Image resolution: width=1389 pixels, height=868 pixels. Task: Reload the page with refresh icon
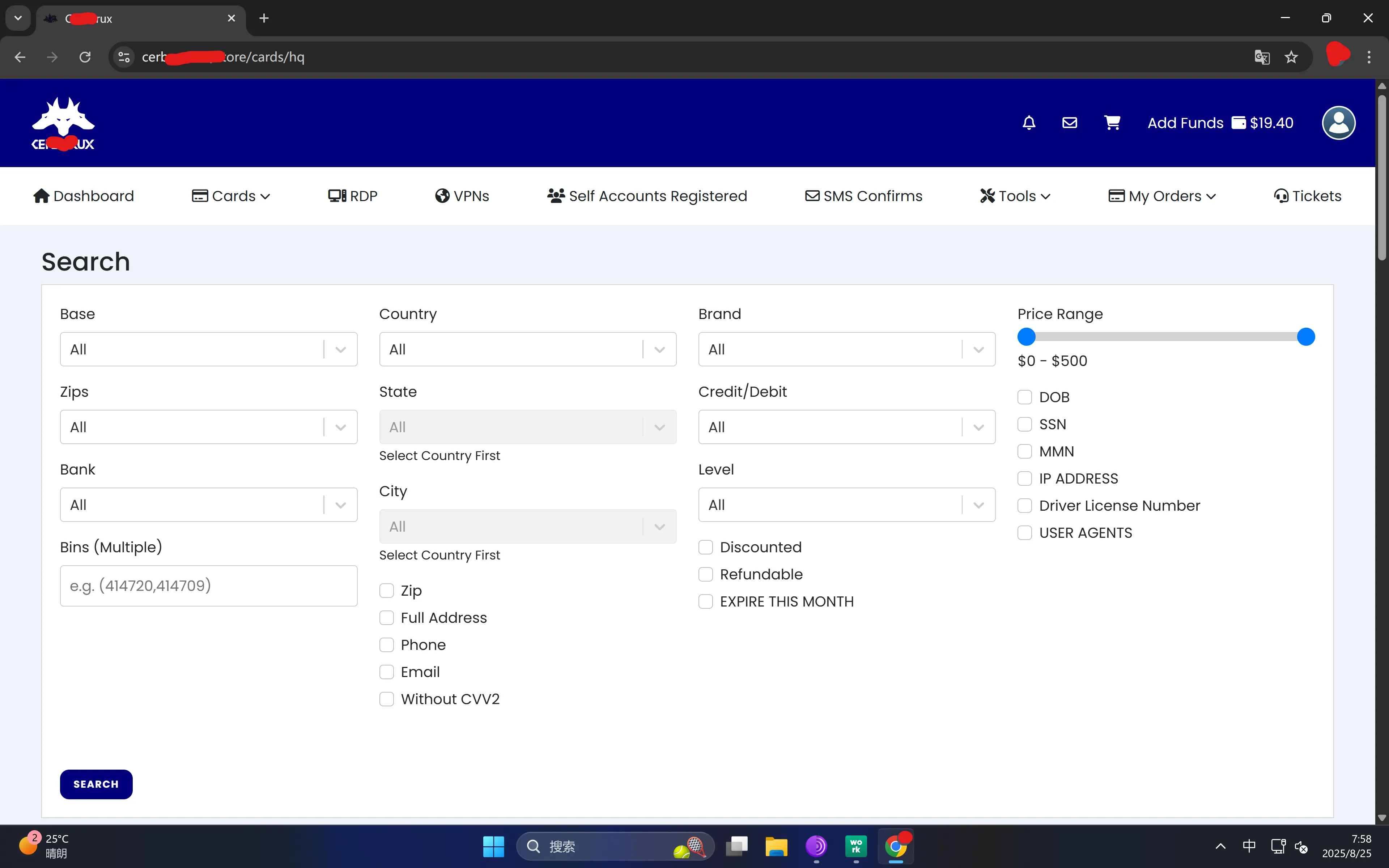pos(85,57)
